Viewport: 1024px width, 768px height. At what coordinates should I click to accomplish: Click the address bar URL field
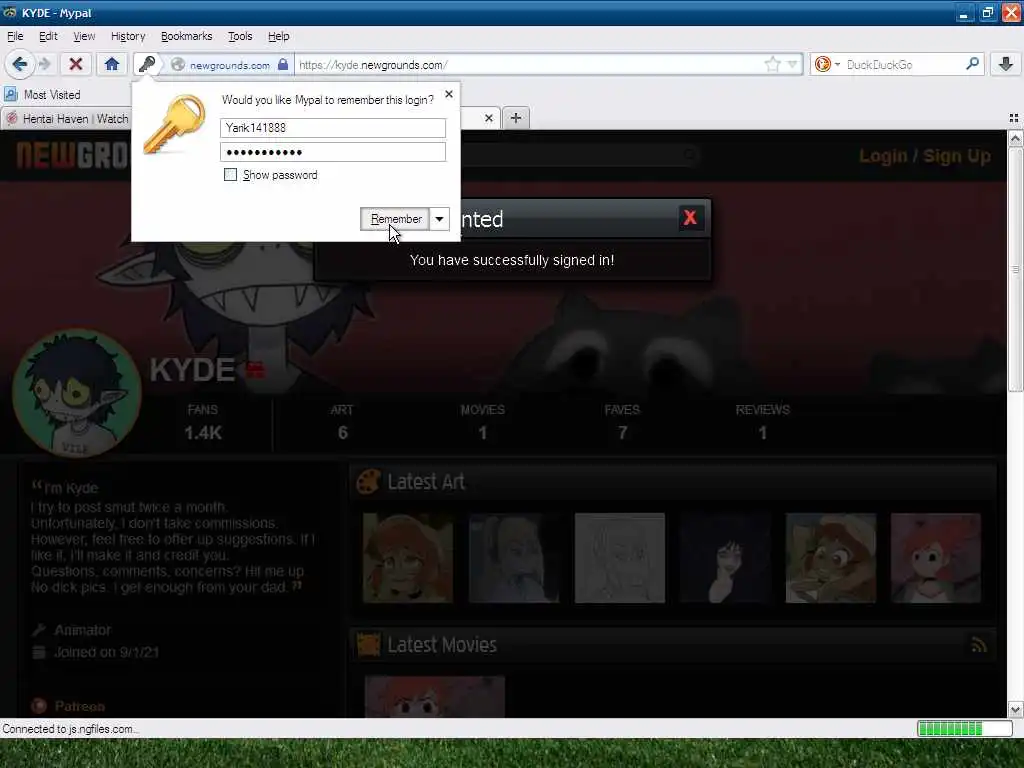point(529,64)
